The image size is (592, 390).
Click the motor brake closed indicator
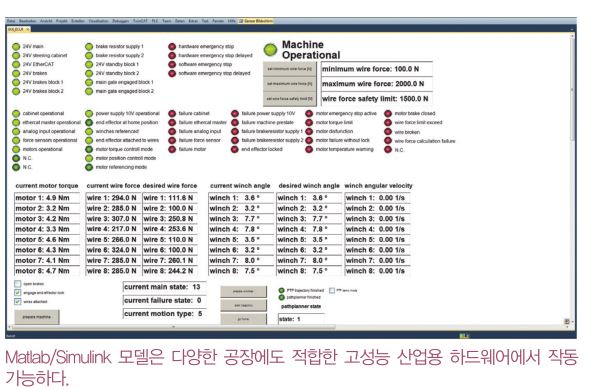pos(388,113)
